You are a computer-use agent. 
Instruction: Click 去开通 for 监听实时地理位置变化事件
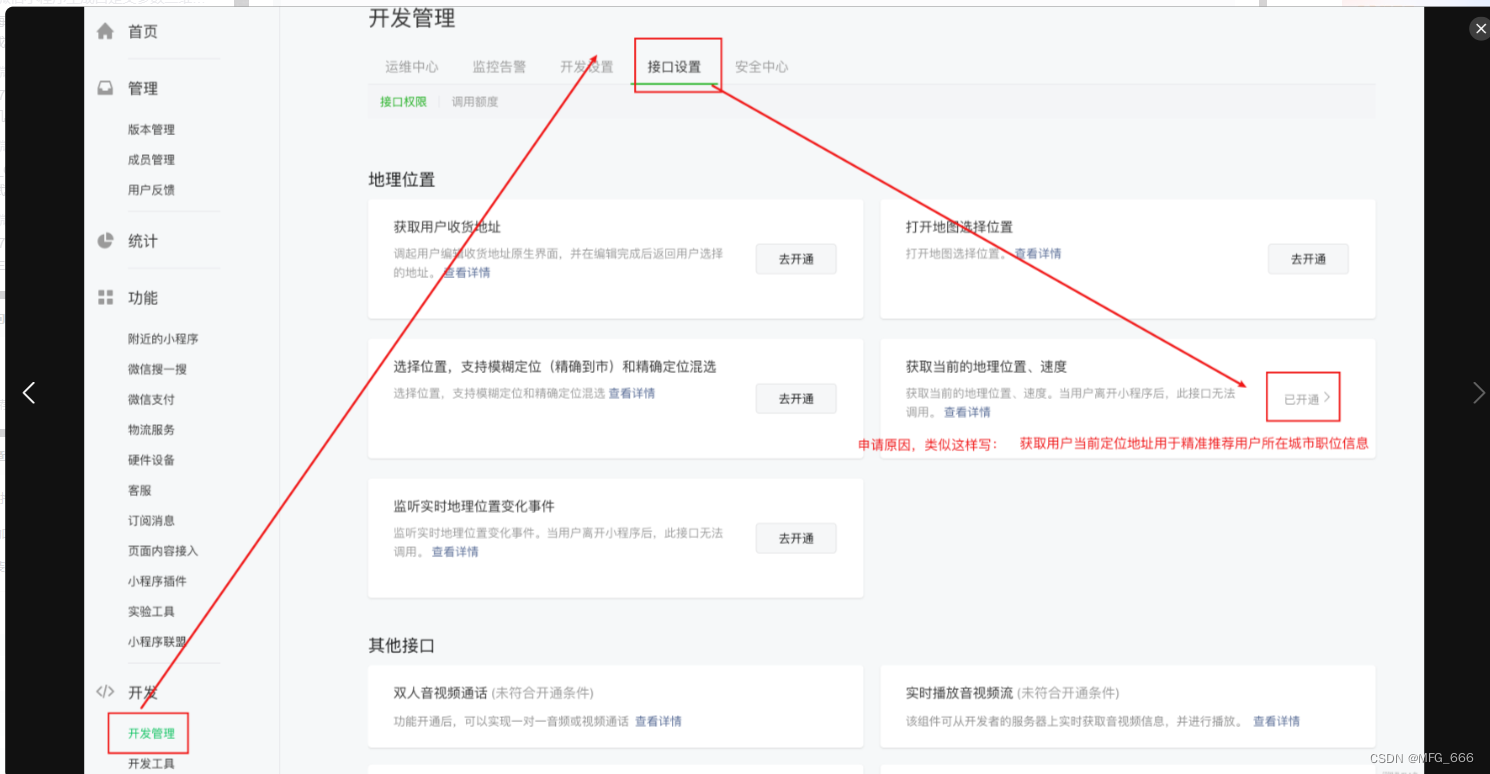pos(796,538)
